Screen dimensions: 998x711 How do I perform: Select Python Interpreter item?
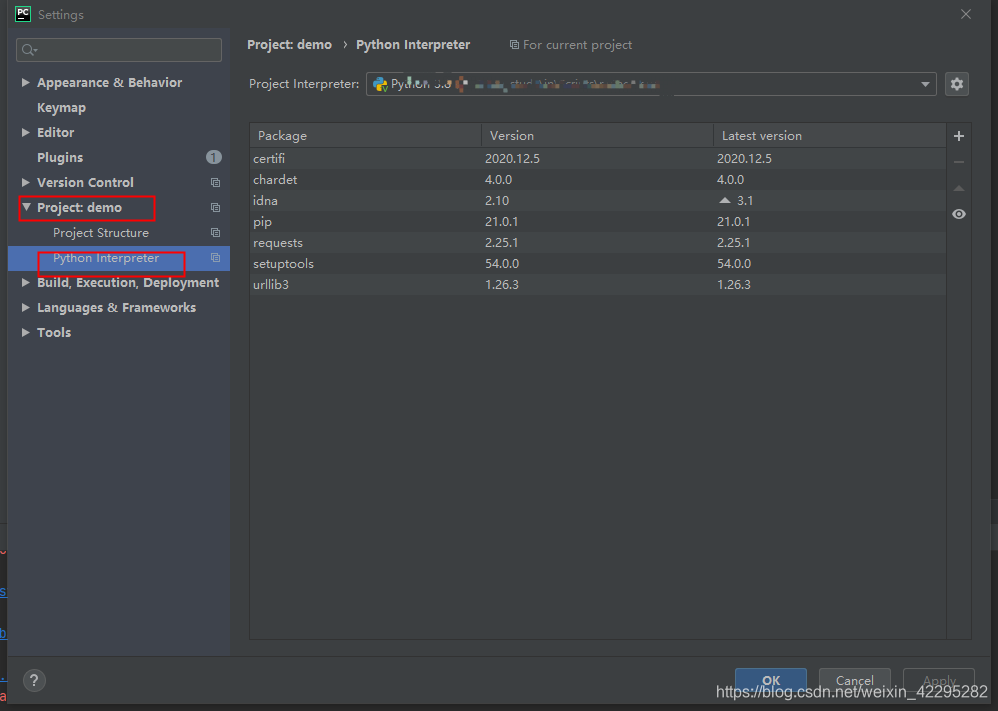point(106,258)
